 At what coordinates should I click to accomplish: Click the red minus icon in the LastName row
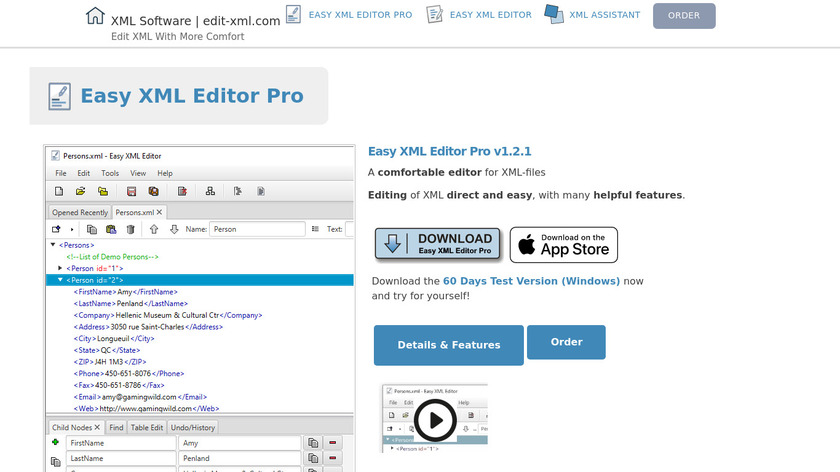coord(333,459)
